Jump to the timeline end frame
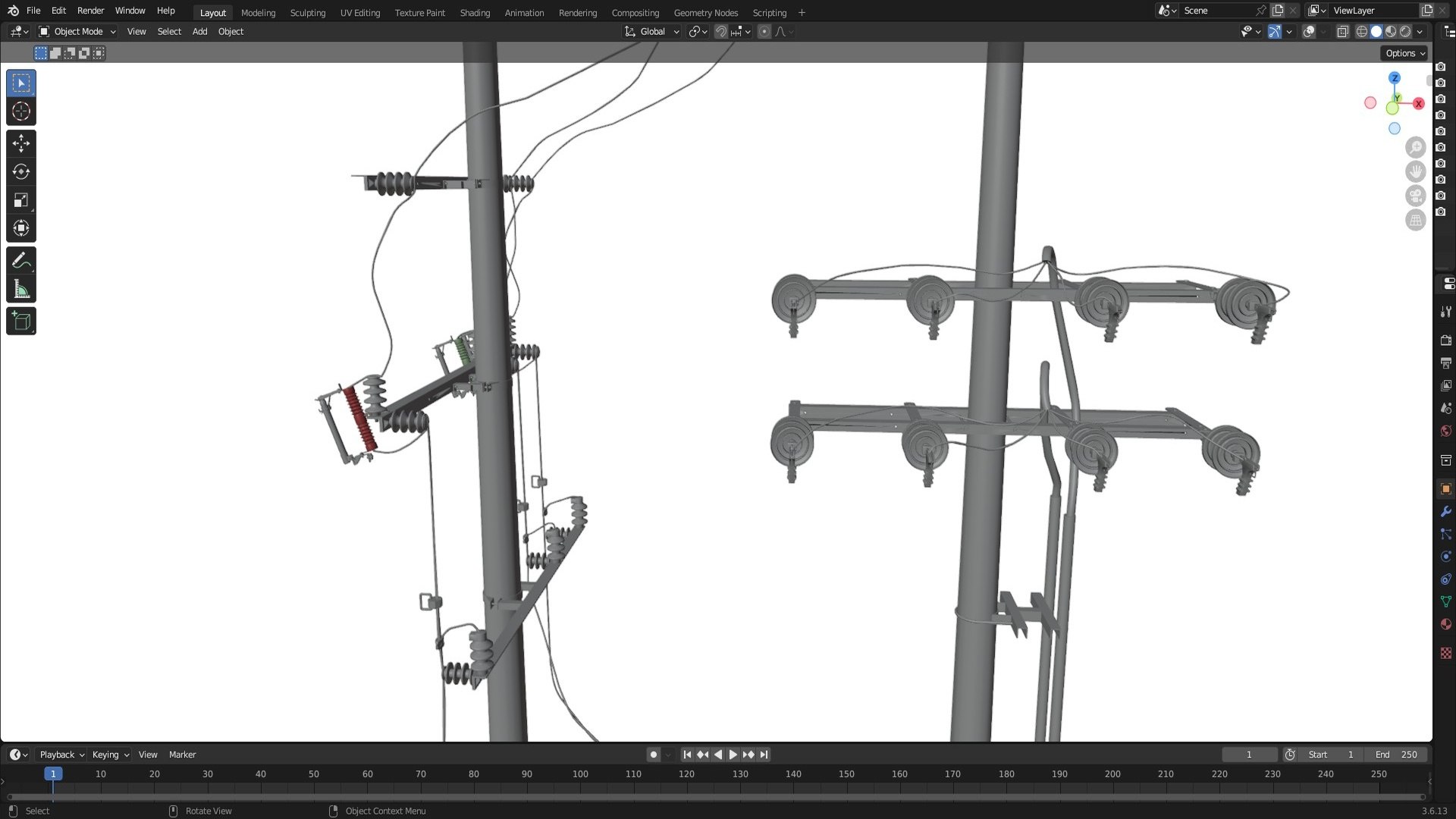Screen dimensions: 1456x819 click(764, 755)
